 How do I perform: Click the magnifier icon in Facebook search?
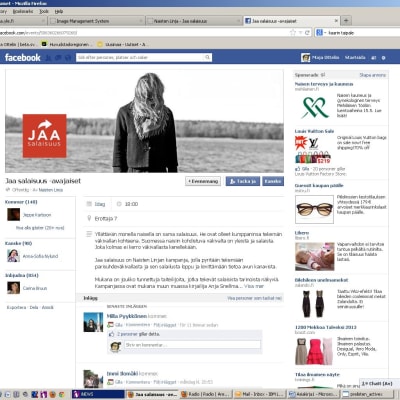click(x=207, y=57)
